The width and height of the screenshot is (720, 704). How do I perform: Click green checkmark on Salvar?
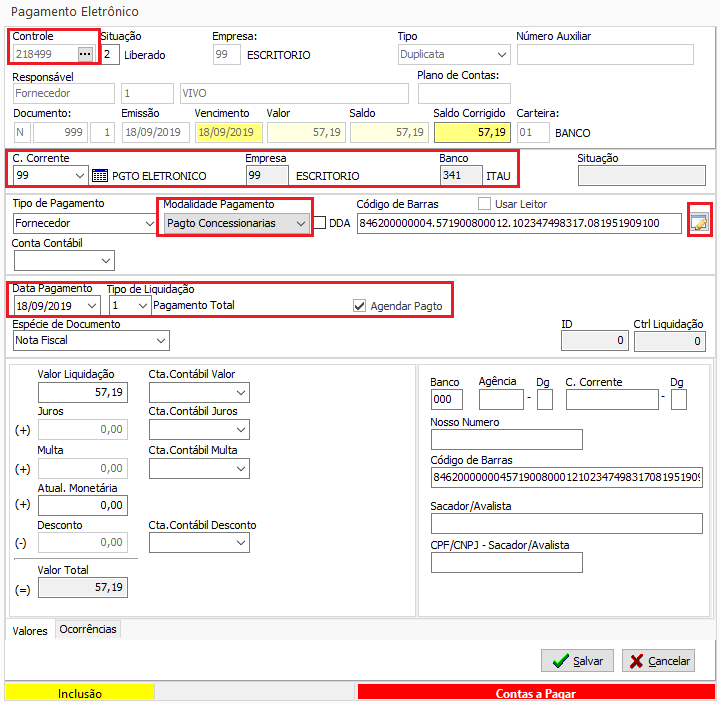pyautogui.click(x=561, y=661)
